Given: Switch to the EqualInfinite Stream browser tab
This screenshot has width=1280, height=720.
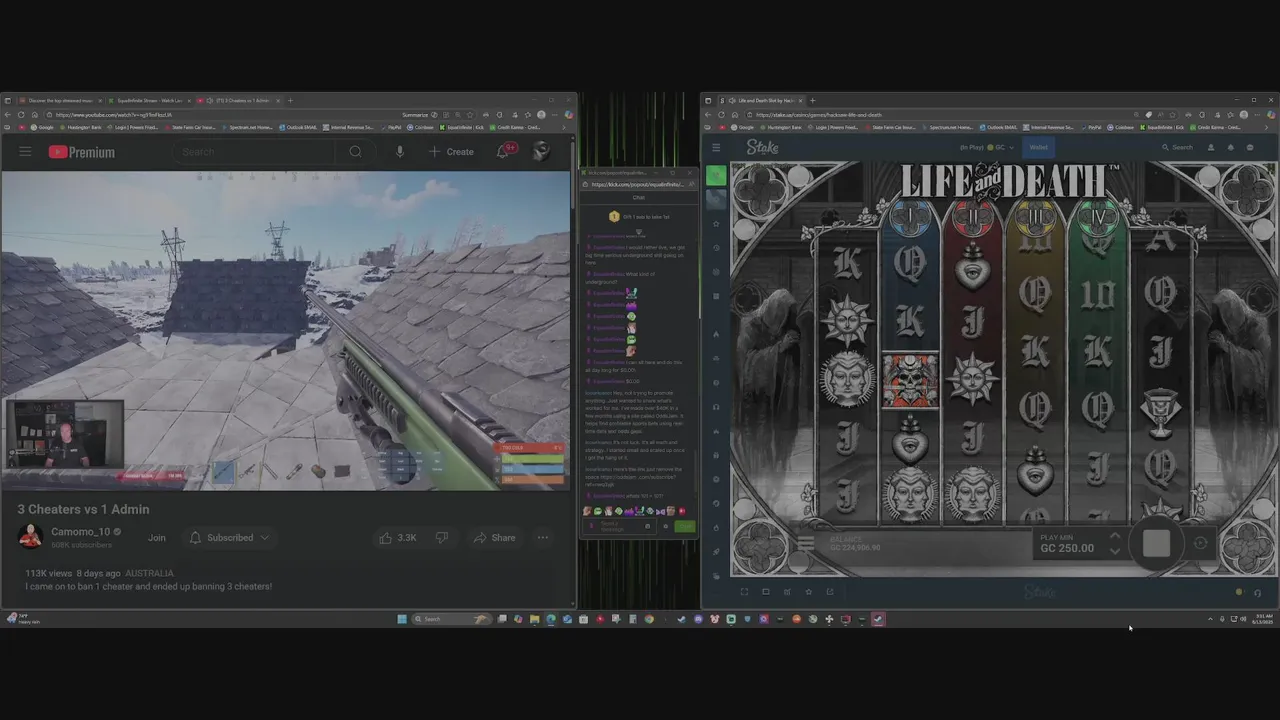Looking at the screenshot, I should pyautogui.click(x=148, y=100).
